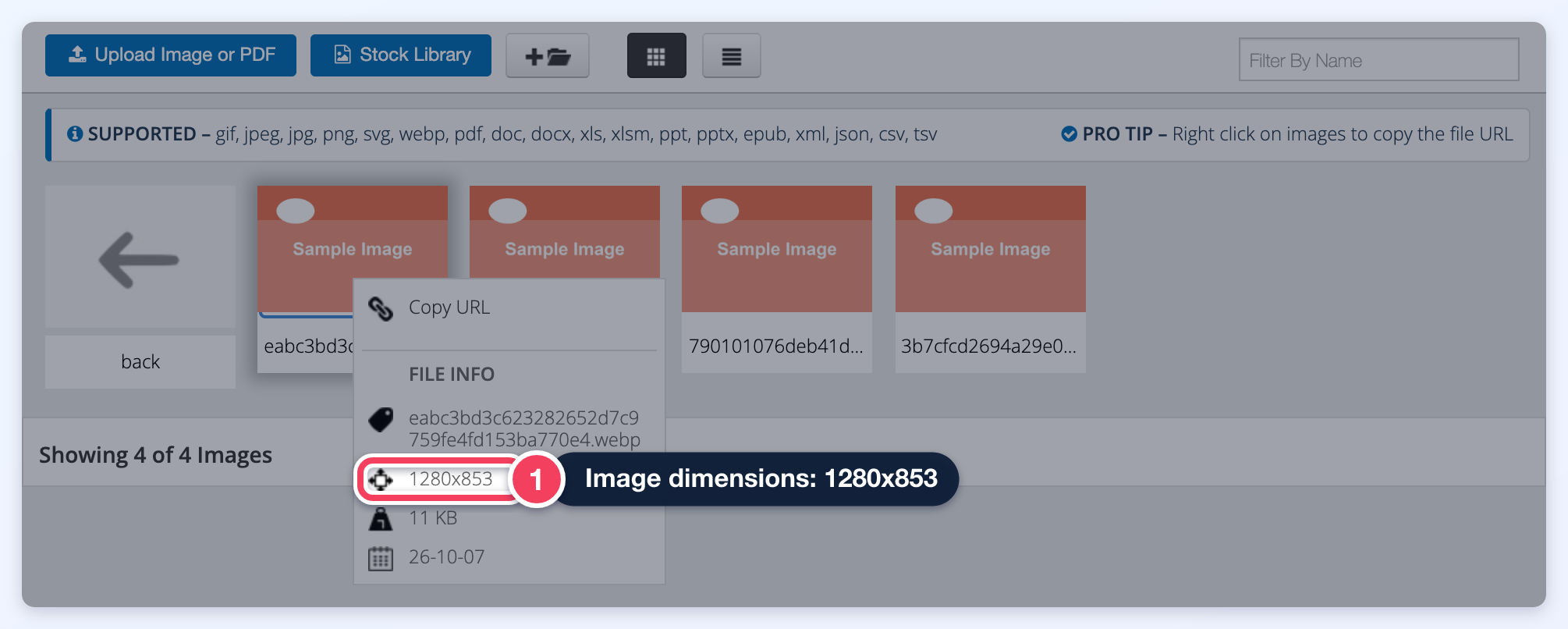Click the dimensions crosshair icon
The height and width of the screenshot is (629, 1568).
coord(381,479)
